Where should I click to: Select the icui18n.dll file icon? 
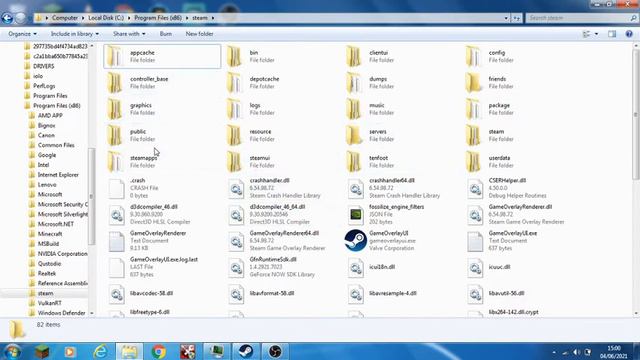[x=356, y=267]
